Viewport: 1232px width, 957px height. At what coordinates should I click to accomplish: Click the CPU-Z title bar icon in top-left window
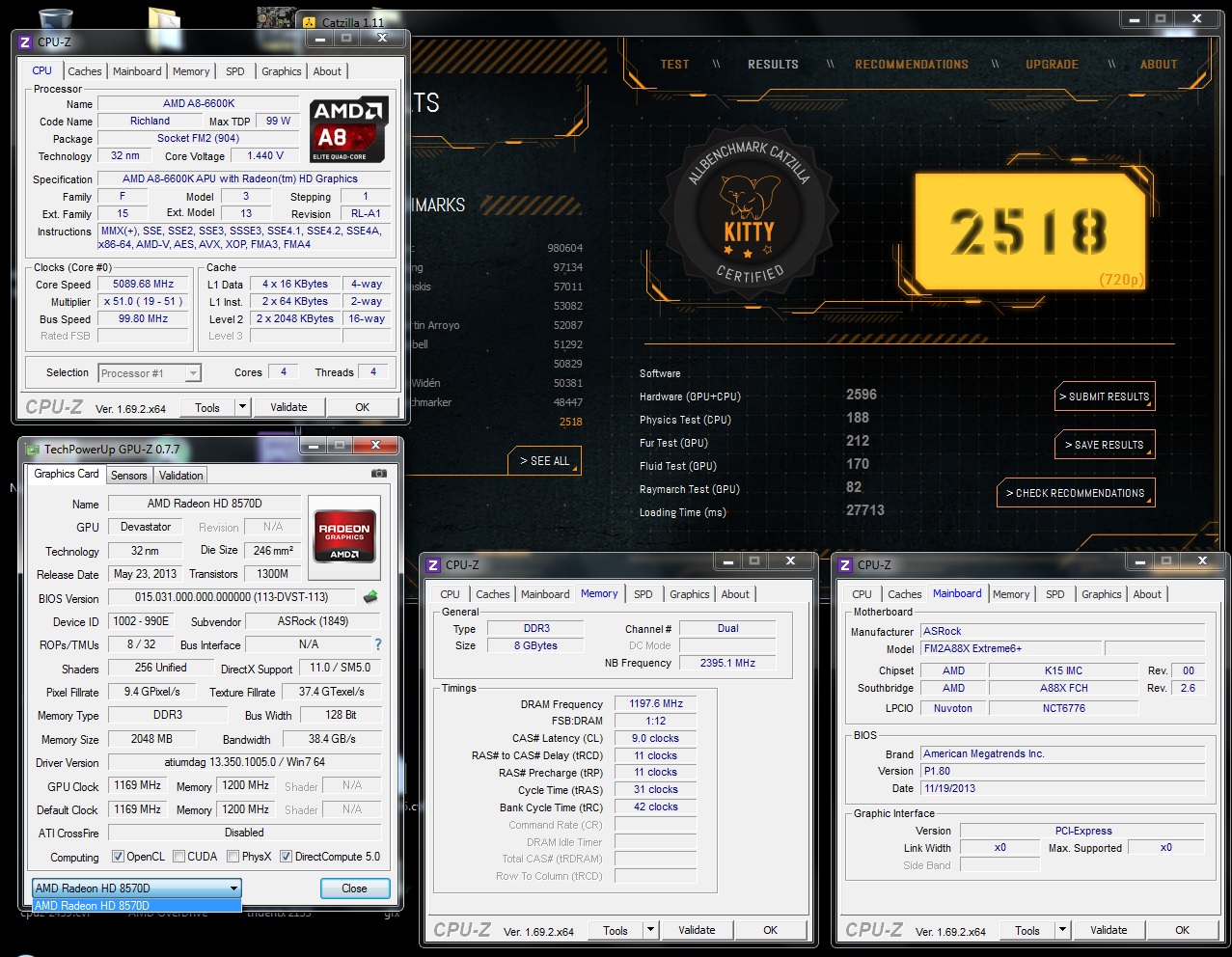tap(26, 41)
